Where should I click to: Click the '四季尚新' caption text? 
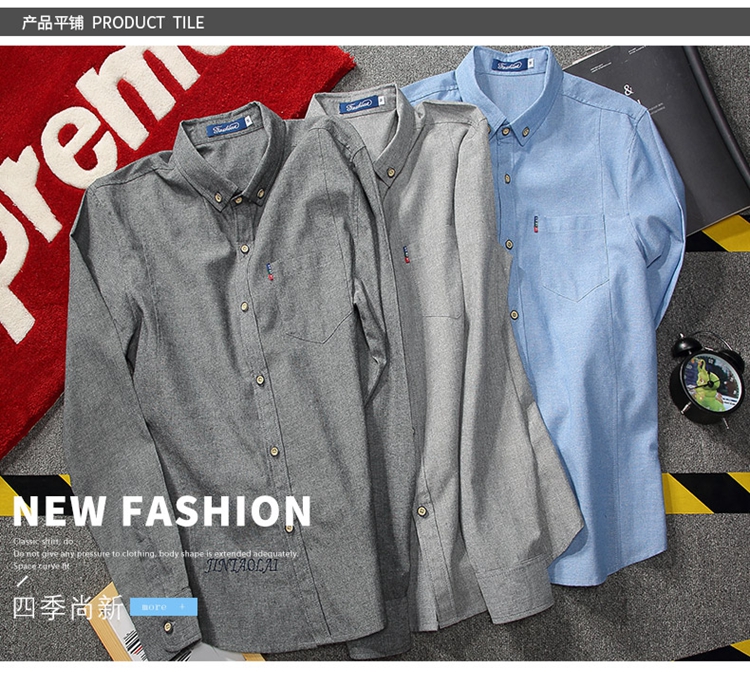(x=67, y=608)
